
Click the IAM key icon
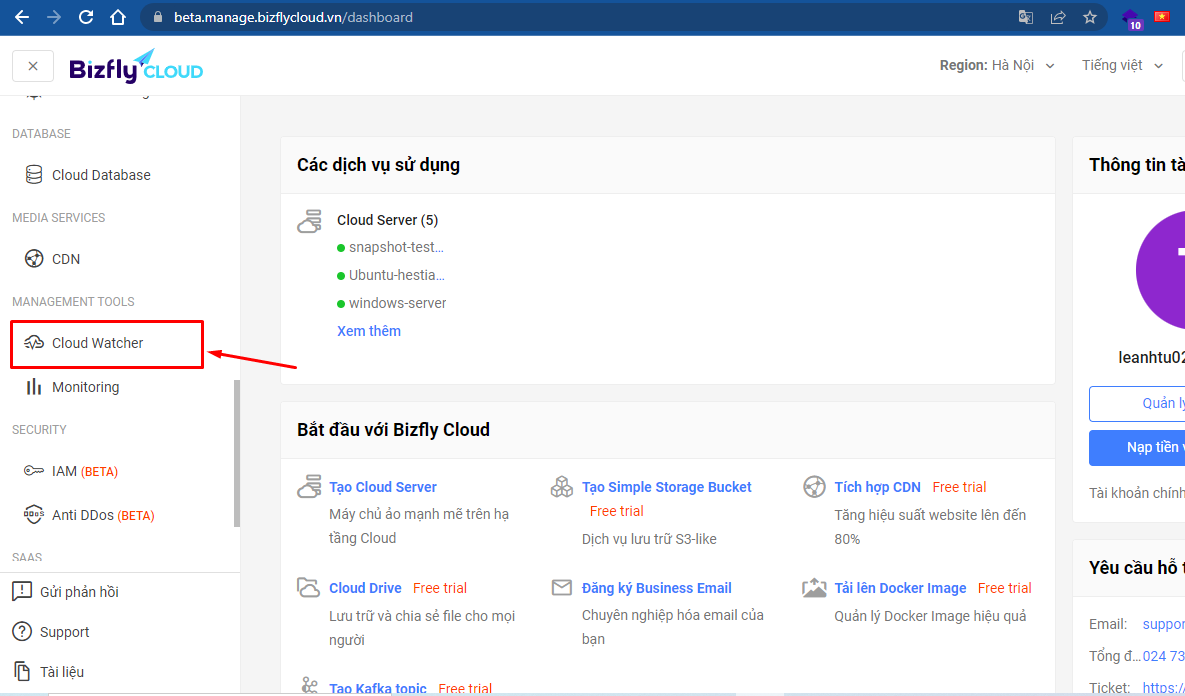tap(34, 471)
